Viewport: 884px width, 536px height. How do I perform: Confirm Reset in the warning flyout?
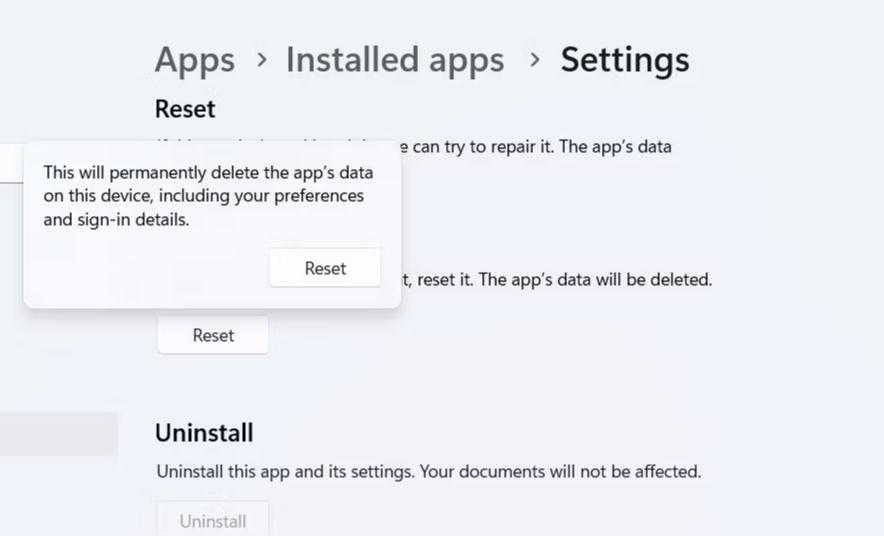[x=325, y=268]
